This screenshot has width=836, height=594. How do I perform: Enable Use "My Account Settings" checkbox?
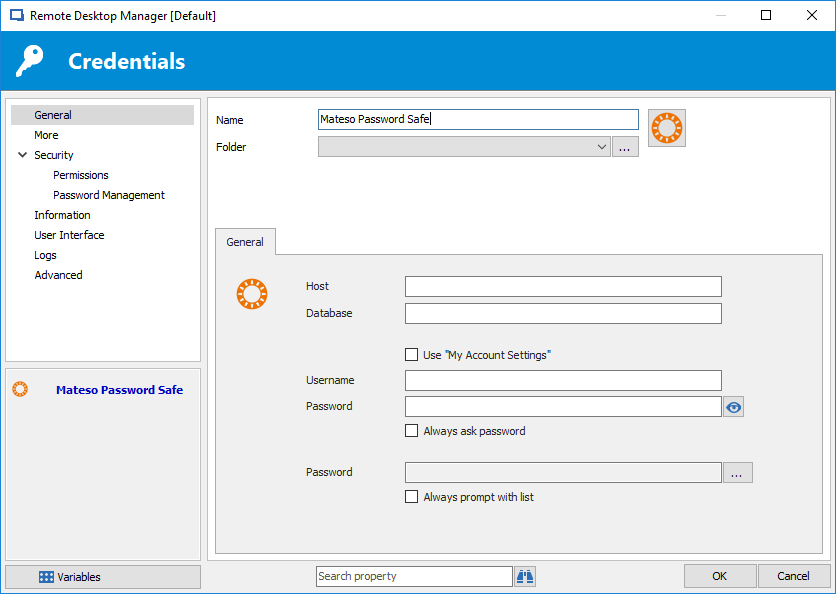[411, 355]
